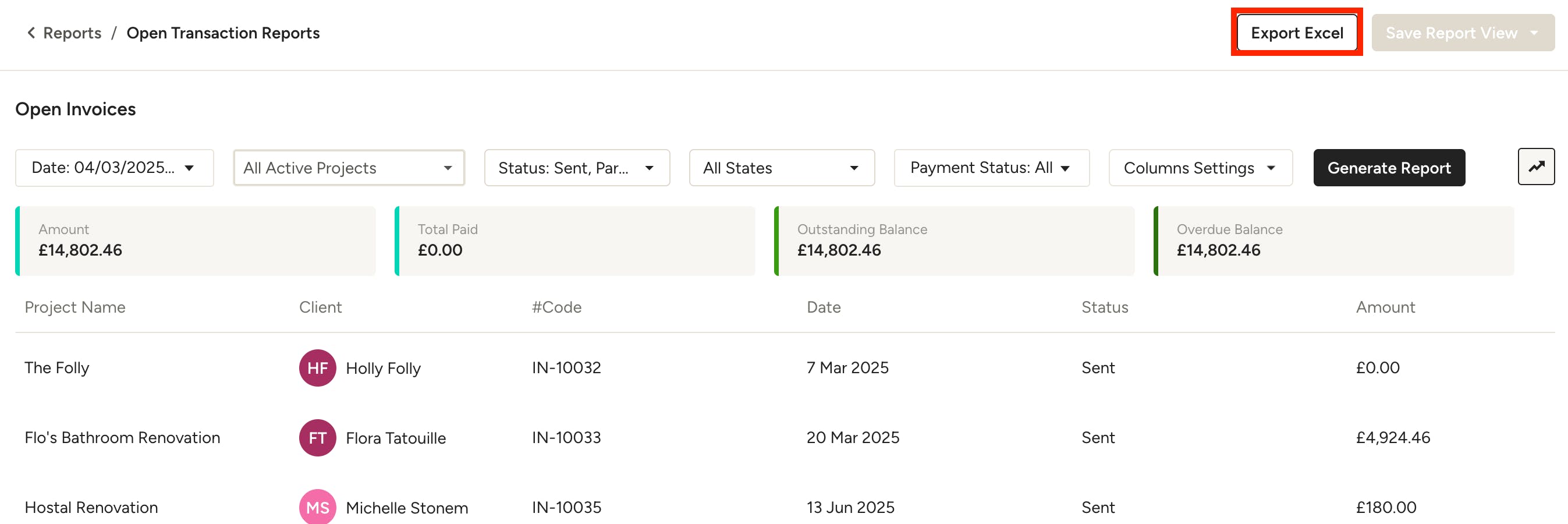Screen dimensions: 1568x524
Task: Click Holly Folly's HF avatar
Action: 317,367
